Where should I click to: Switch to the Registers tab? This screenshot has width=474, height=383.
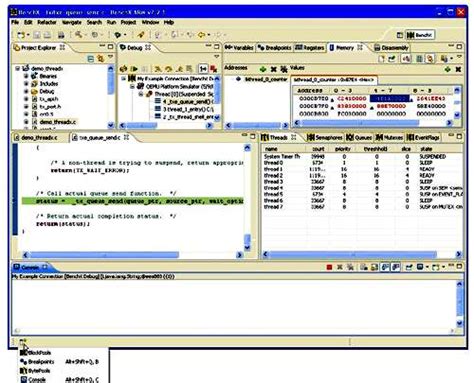coord(310,48)
